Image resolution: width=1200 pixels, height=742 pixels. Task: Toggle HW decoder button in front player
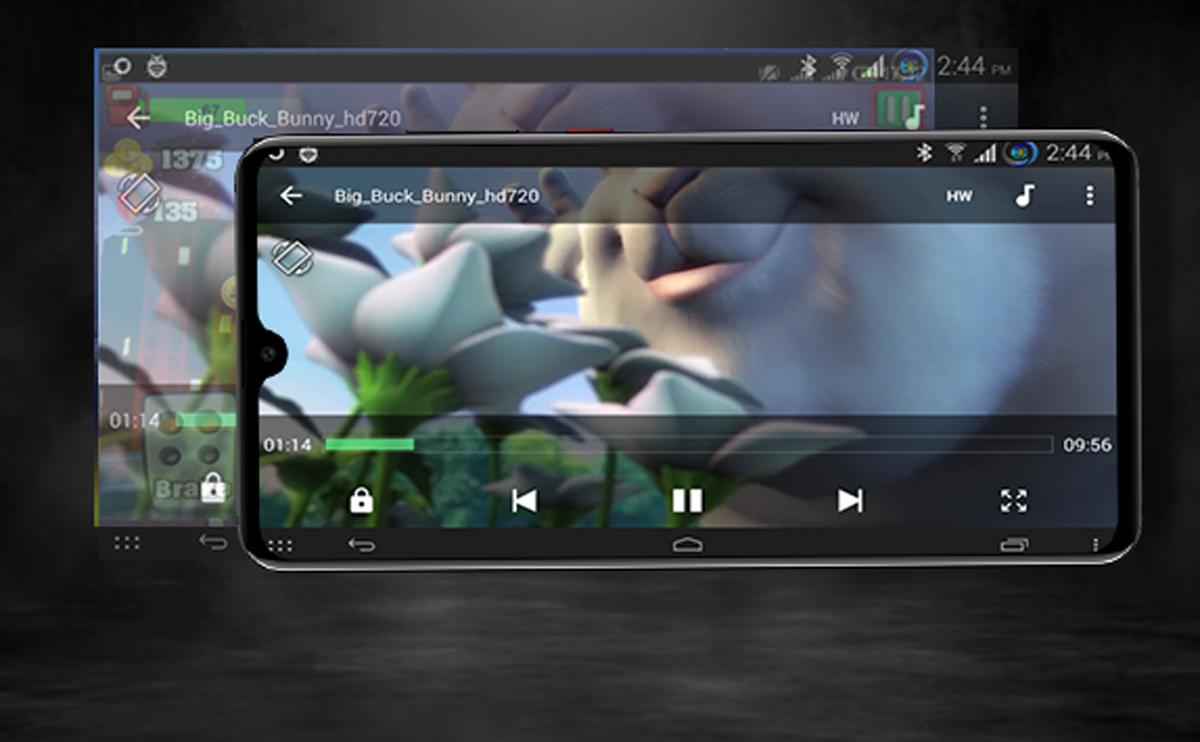(958, 197)
